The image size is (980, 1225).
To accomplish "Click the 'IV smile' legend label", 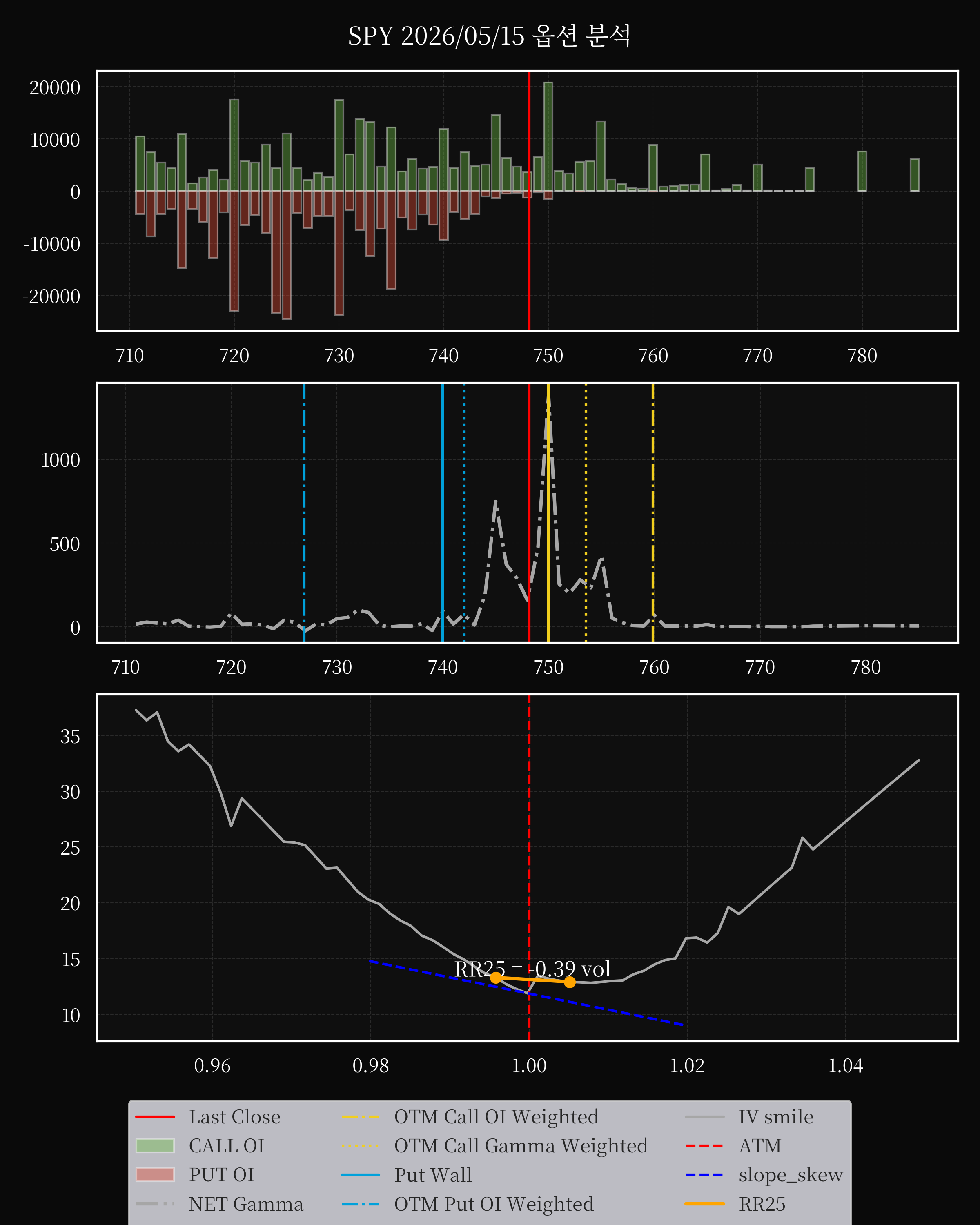I will [775, 1117].
